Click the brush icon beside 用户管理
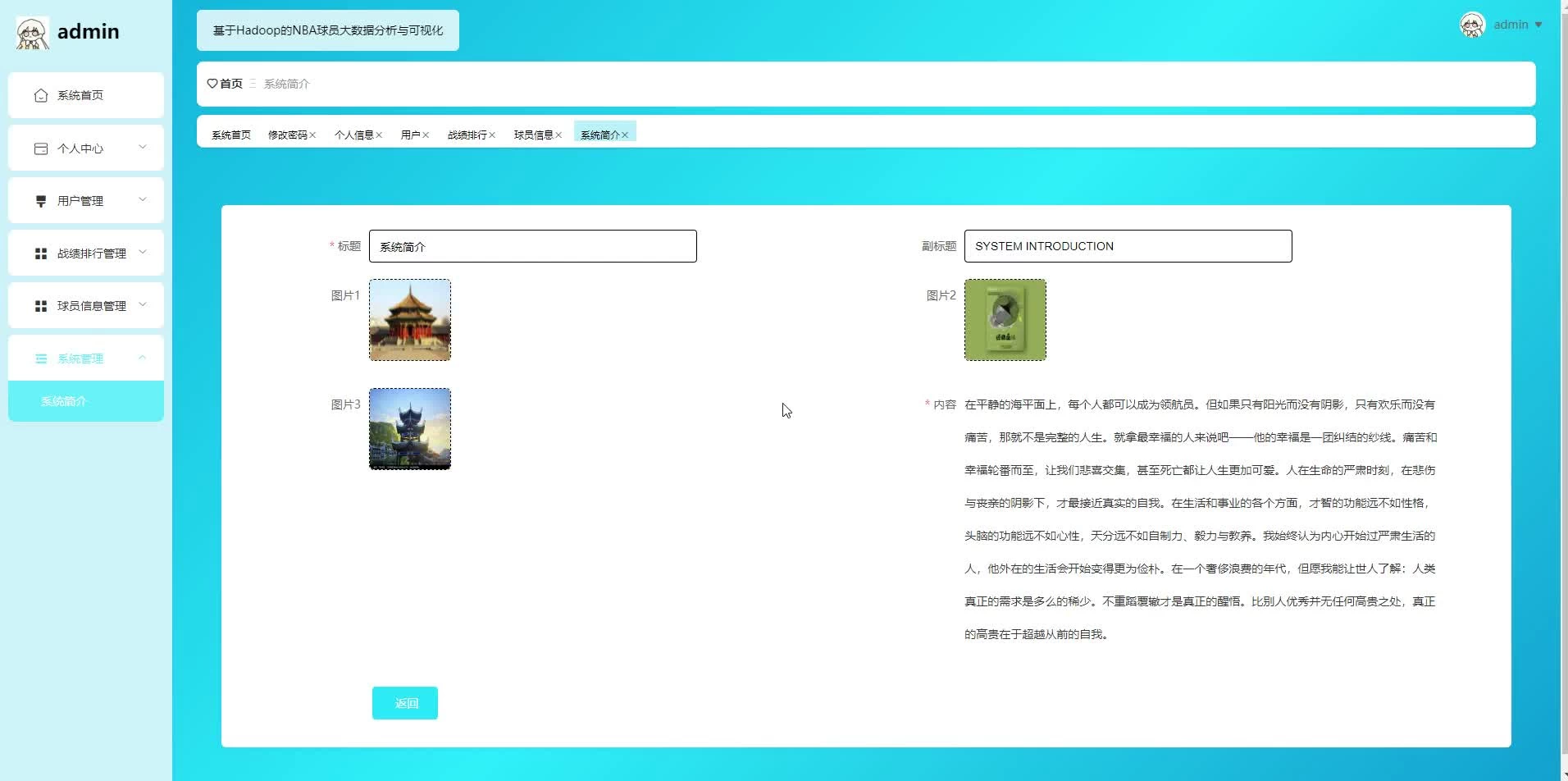Screen dimensions: 1568x781 coord(41,201)
